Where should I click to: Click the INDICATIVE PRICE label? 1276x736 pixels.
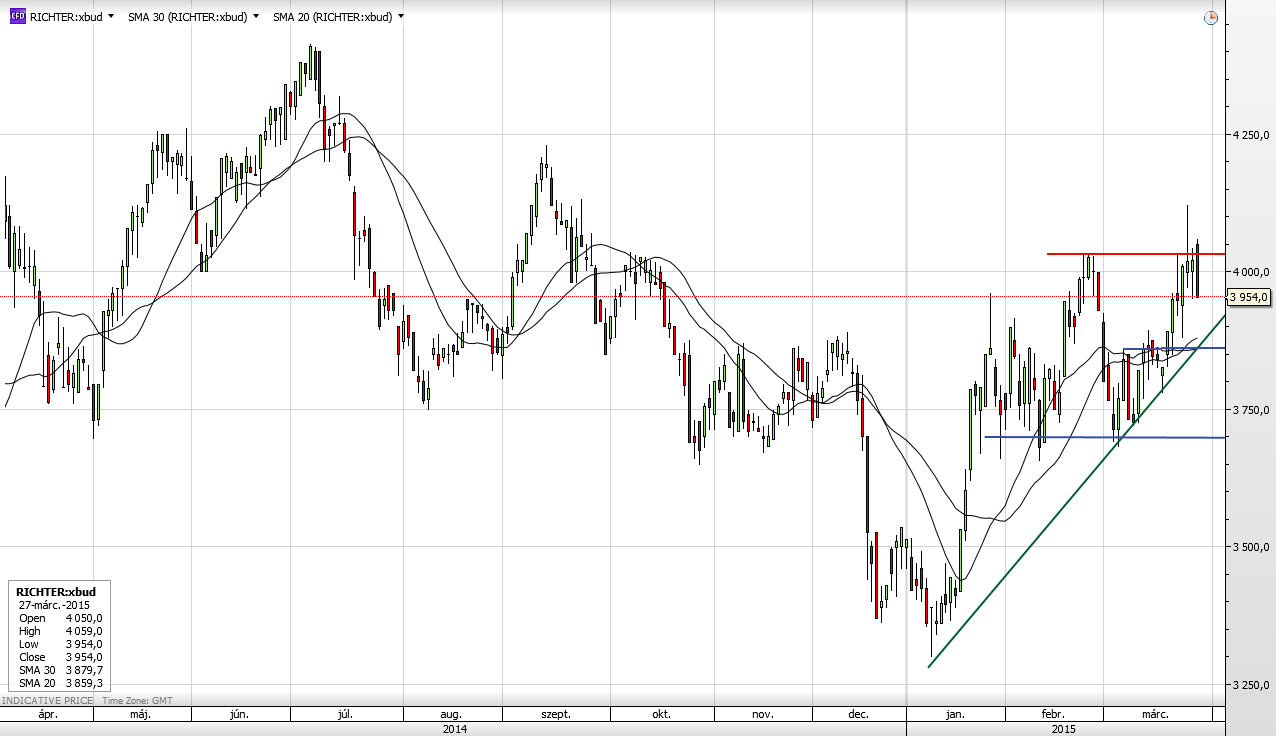48,701
